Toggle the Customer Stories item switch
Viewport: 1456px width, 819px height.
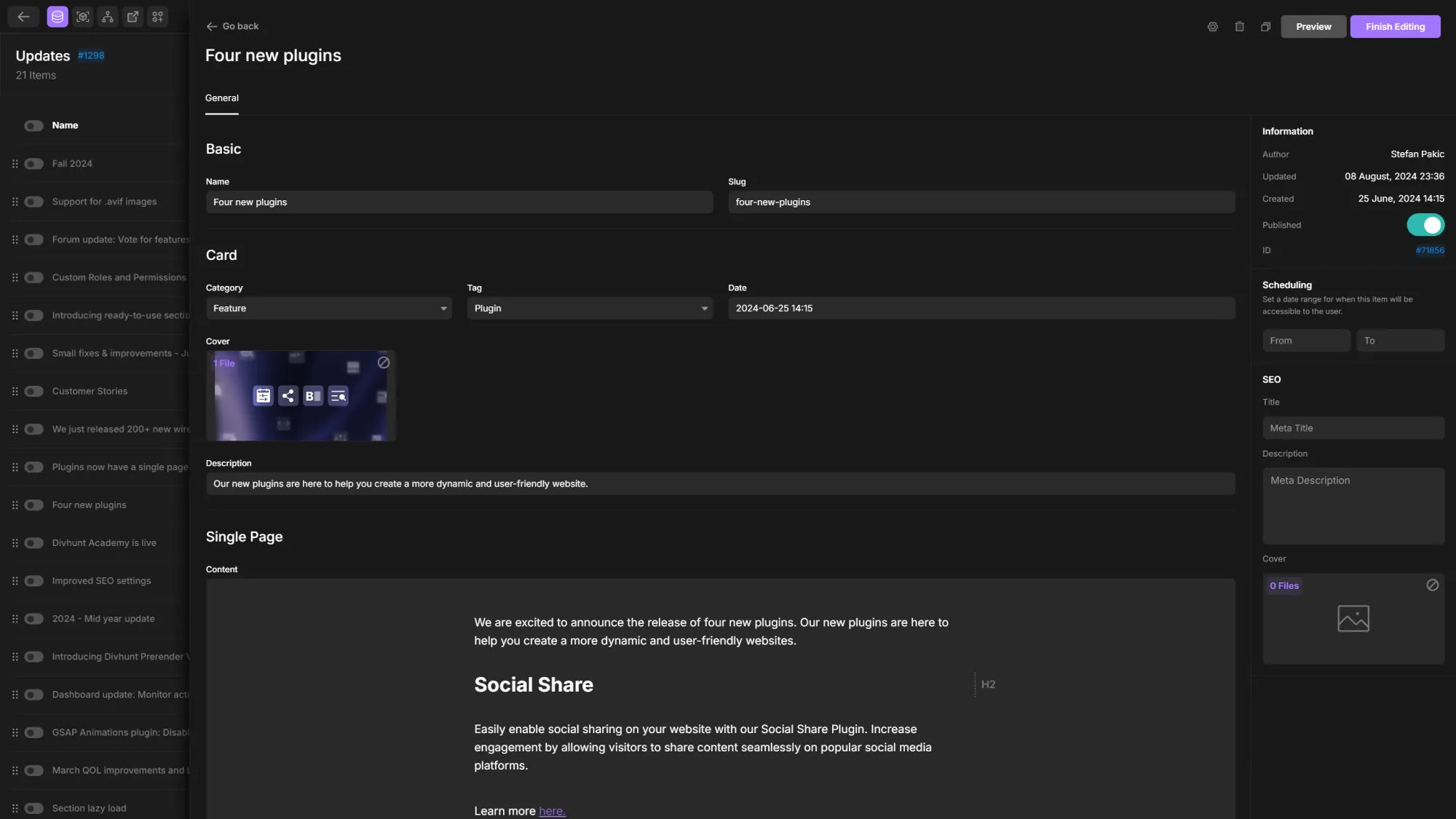coord(33,392)
